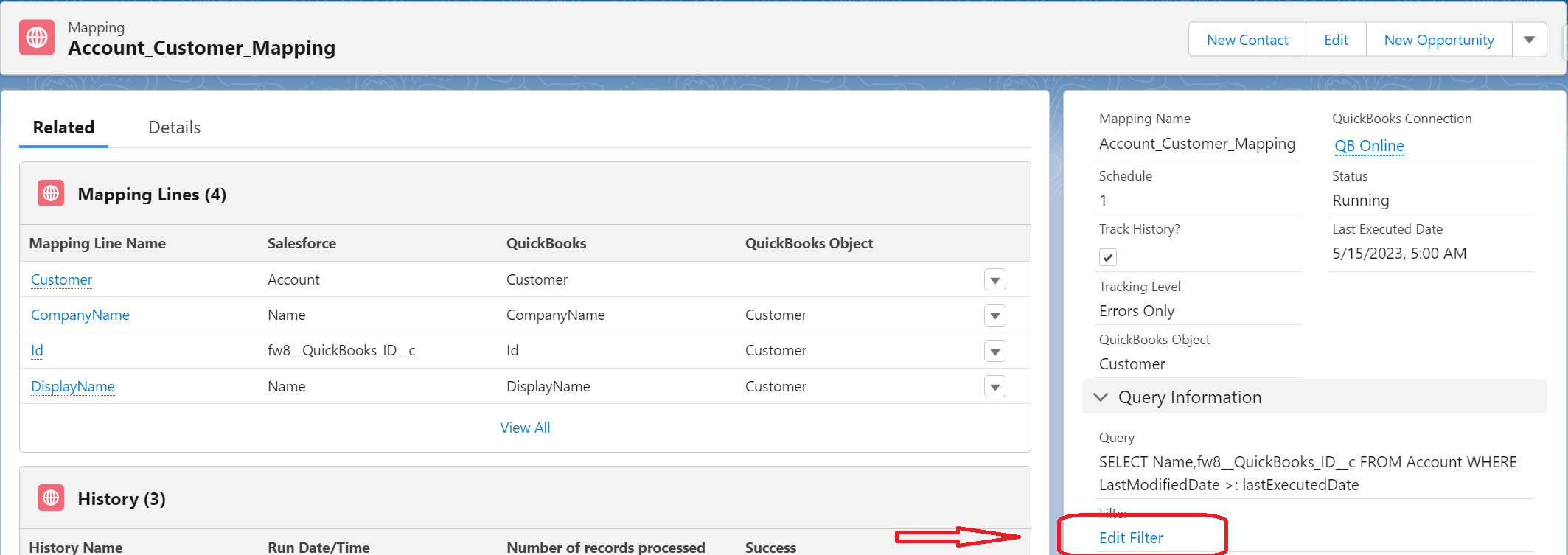The height and width of the screenshot is (555, 1568).
Task: Click the History Name column header
Action: tap(76, 547)
